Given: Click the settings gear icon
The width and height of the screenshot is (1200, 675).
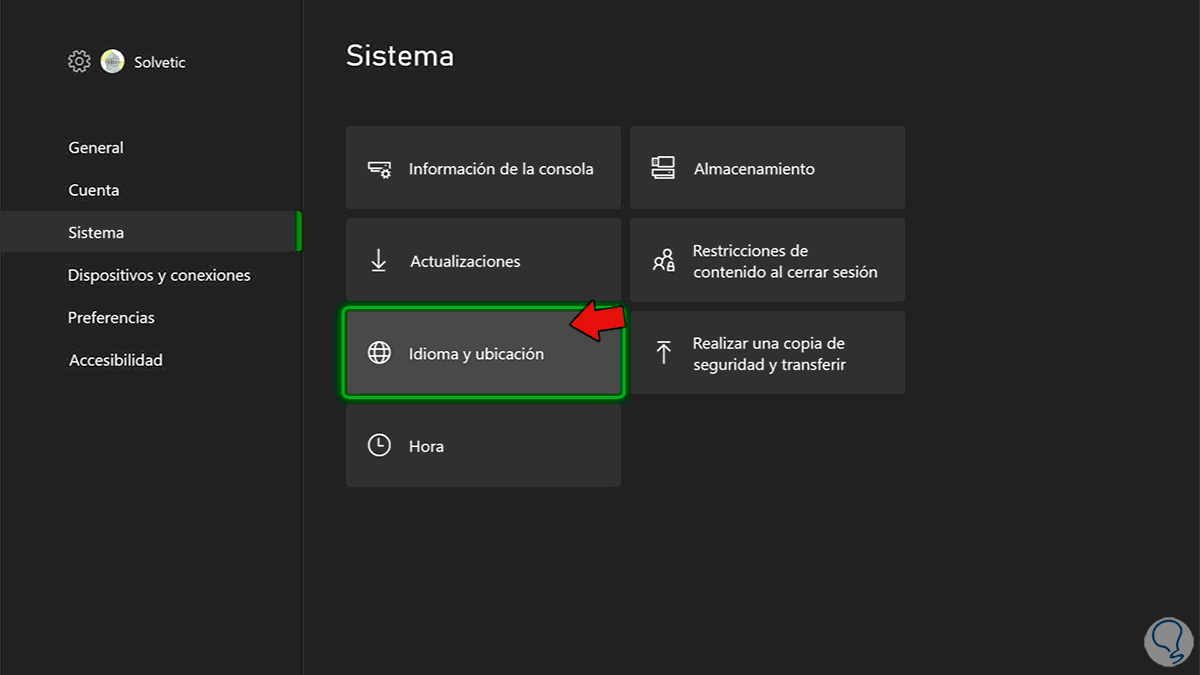Looking at the screenshot, I should click(x=79, y=62).
